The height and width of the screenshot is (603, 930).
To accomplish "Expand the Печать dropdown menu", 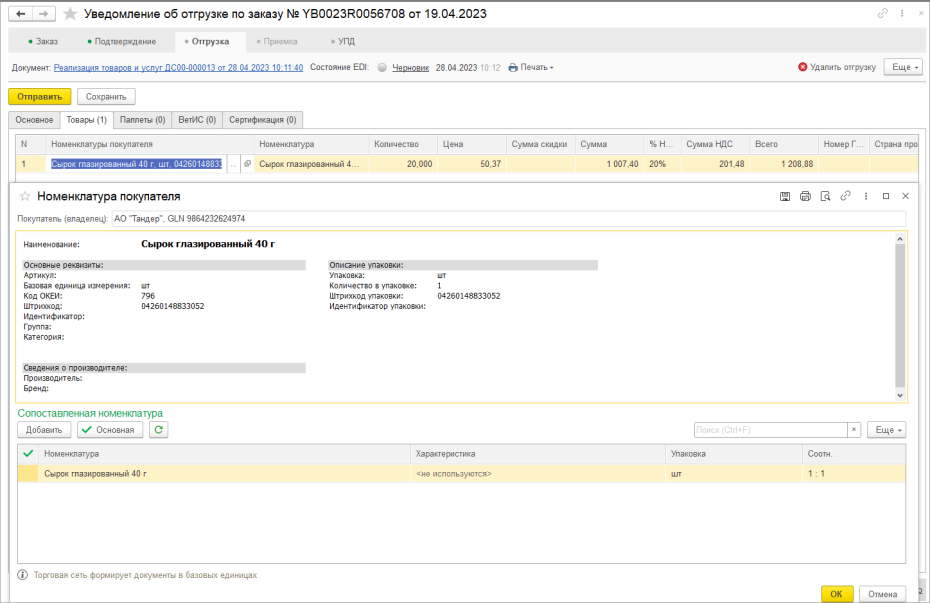I will [531, 68].
